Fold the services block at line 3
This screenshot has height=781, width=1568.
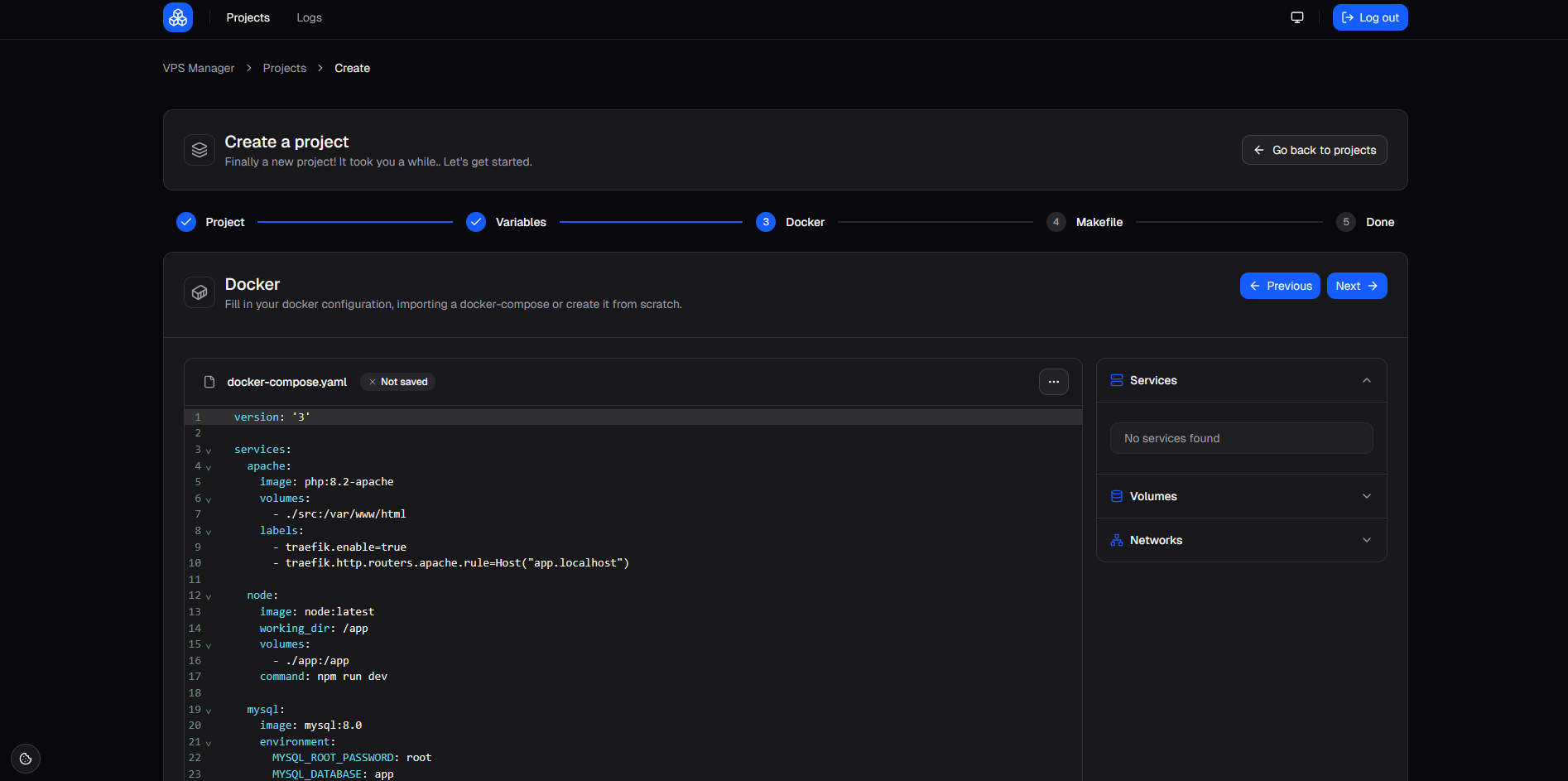209,451
